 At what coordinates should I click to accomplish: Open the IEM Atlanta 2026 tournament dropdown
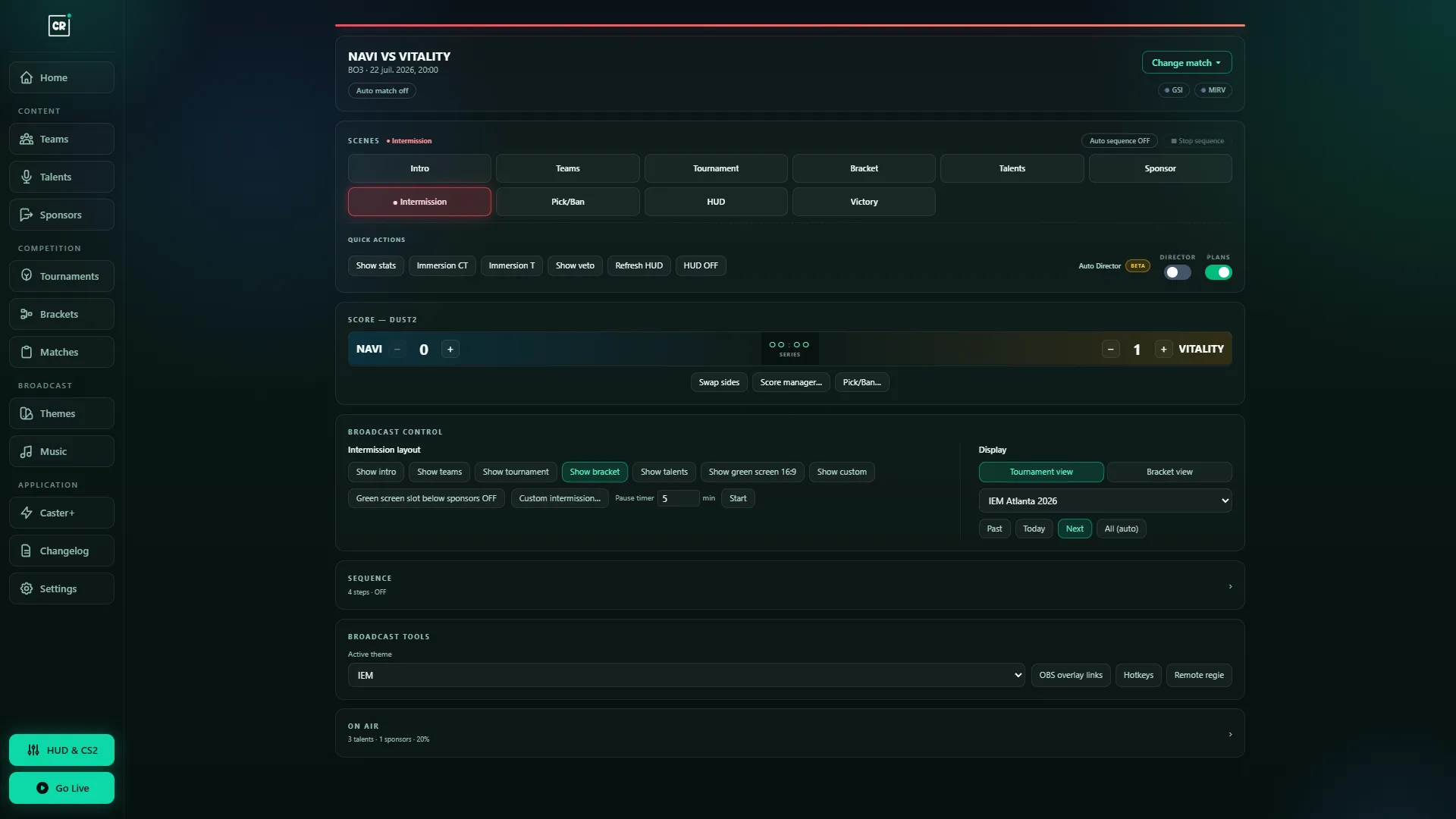1105,500
